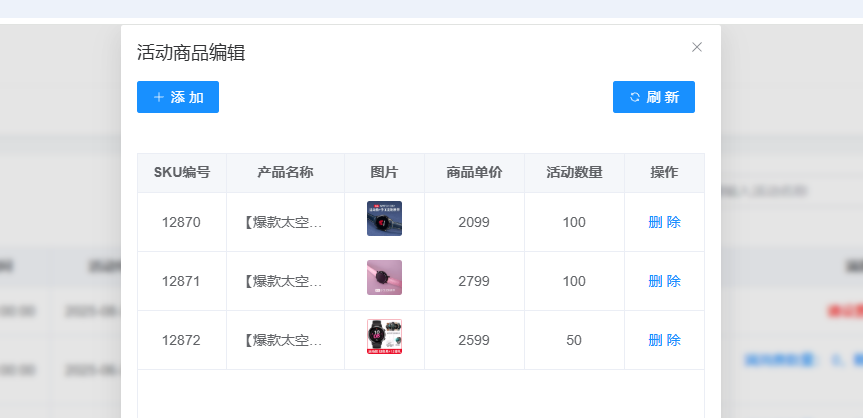
Task: Select quantity cell showing 50
Action: coord(574,340)
